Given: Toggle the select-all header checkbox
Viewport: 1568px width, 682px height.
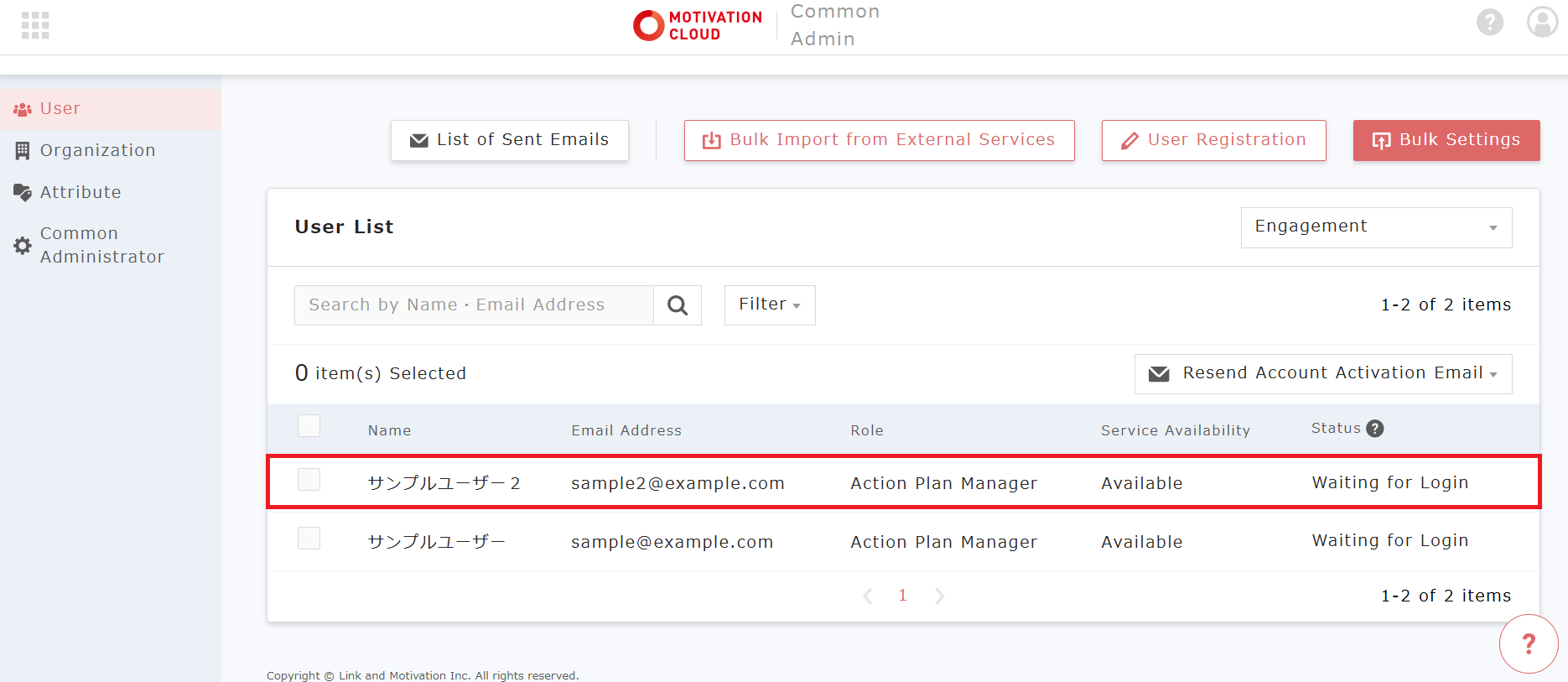Looking at the screenshot, I should 309,426.
